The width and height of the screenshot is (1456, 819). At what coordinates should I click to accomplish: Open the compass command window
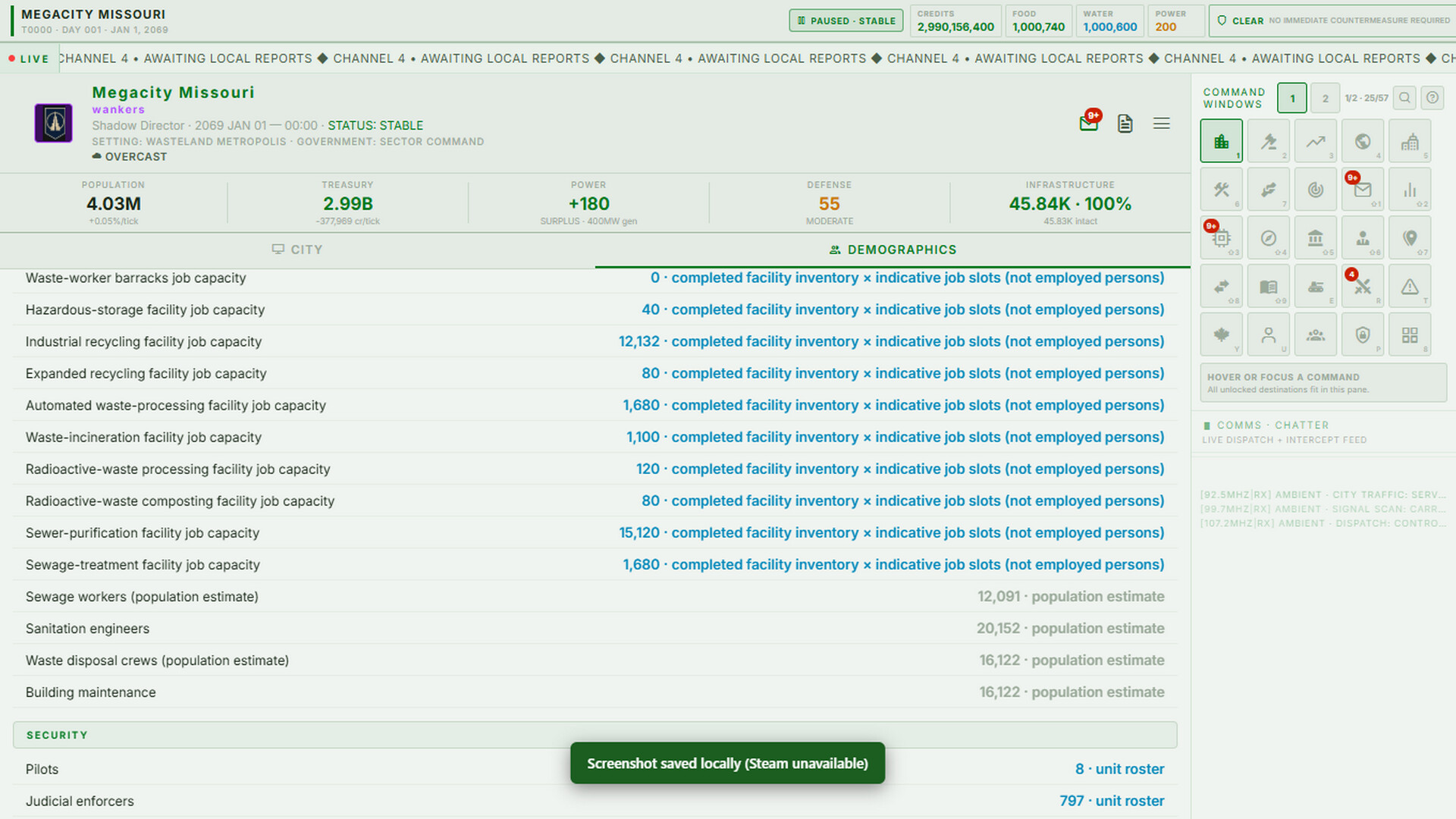[x=1268, y=238]
